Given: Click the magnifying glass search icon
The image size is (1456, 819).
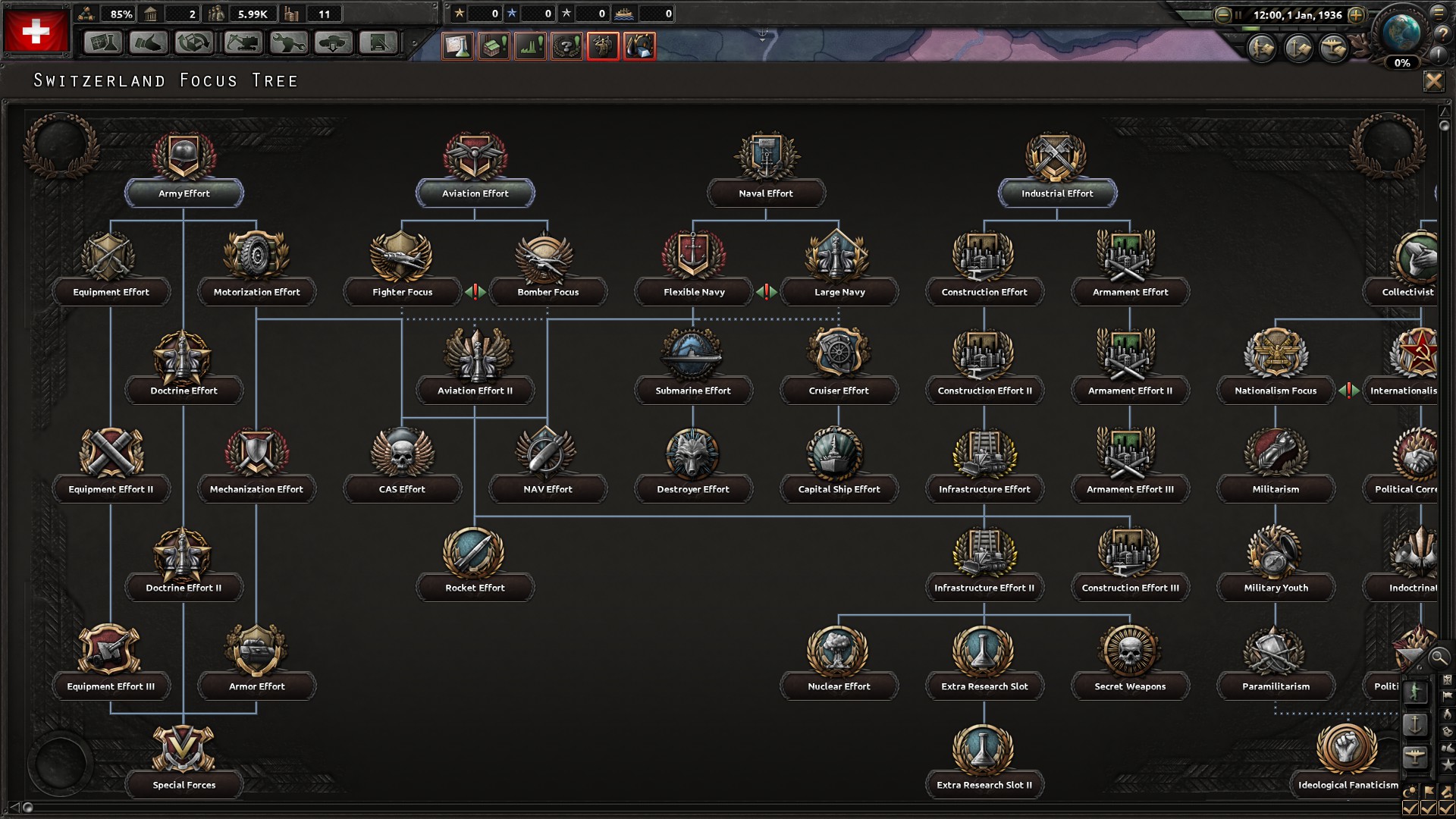Looking at the screenshot, I should (x=1439, y=657).
